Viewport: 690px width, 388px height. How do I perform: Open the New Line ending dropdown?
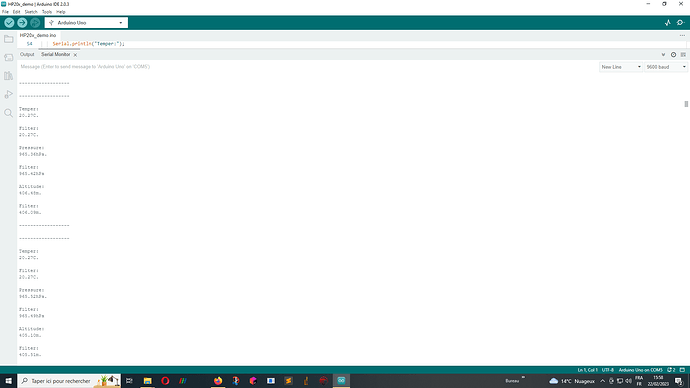click(620, 67)
